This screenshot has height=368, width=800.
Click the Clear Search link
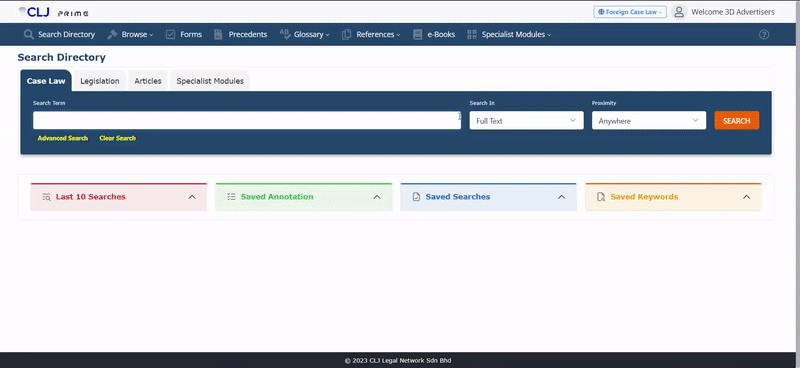point(117,138)
